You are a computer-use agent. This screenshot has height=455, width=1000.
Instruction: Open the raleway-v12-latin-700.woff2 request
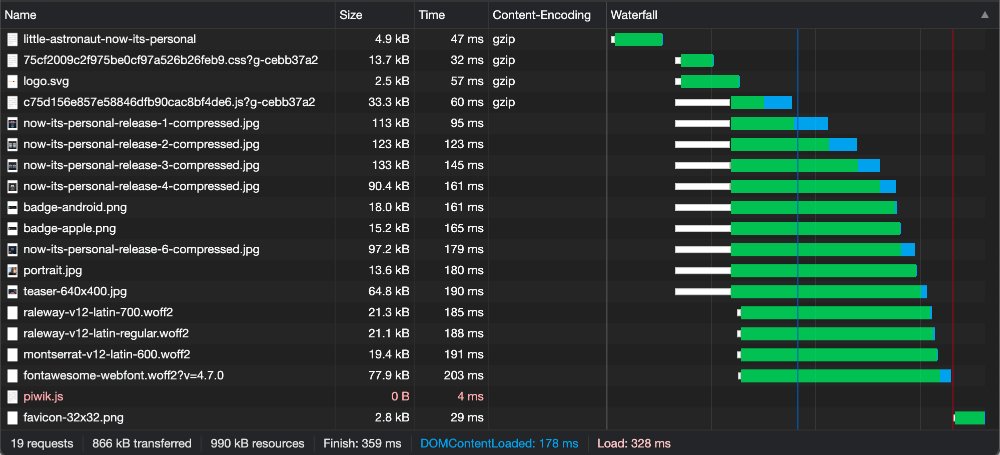(105, 312)
